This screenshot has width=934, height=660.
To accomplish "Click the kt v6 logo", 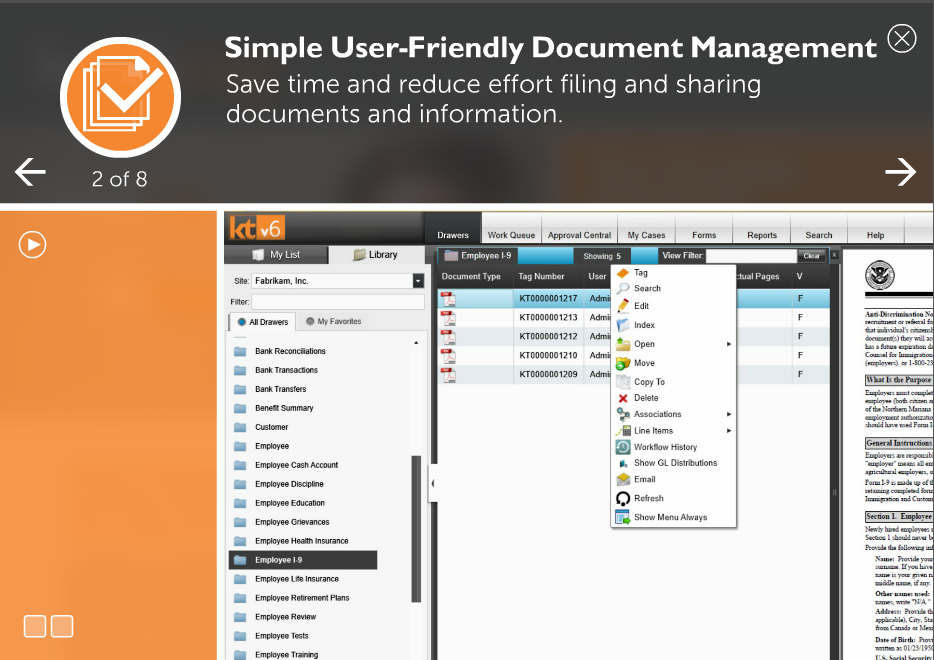I will pyautogui.click(x=257, y=228).
